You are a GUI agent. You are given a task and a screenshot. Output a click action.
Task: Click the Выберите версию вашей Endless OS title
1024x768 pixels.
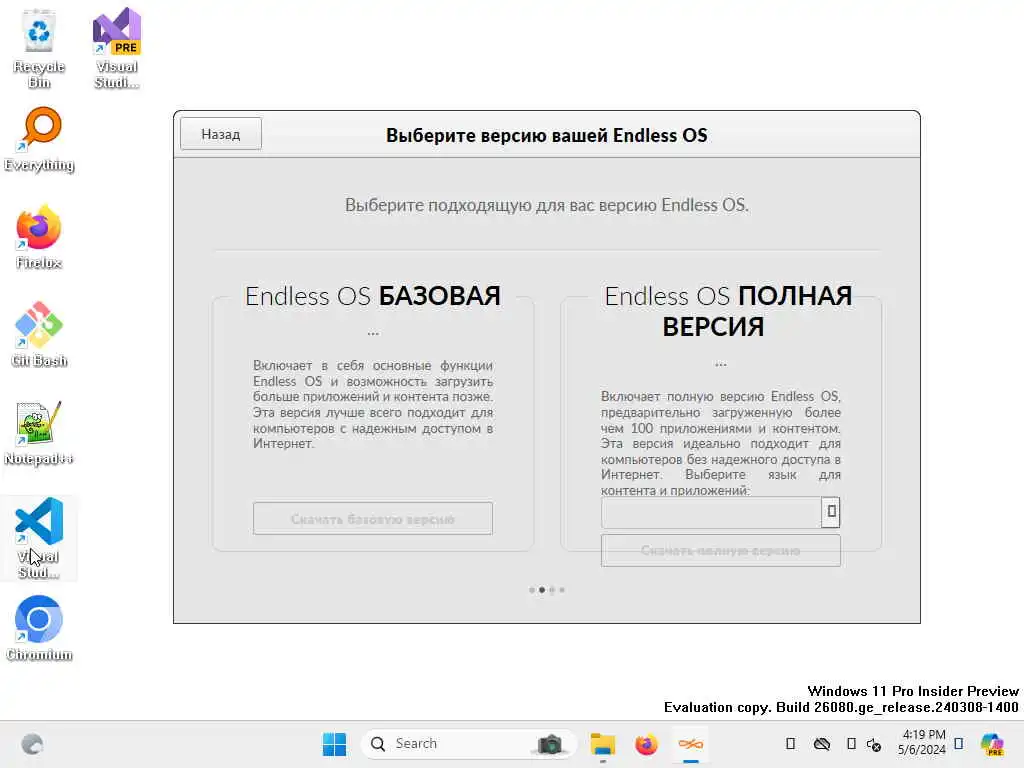click(x=547, y=135)
